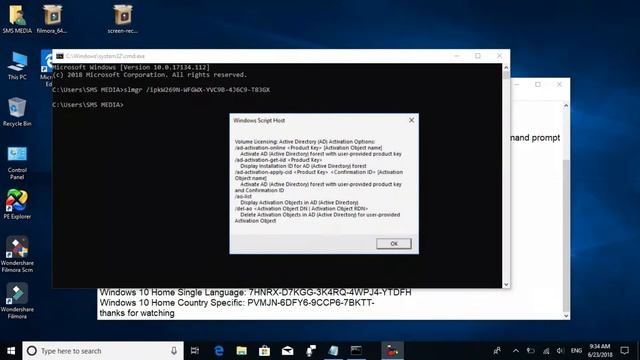
Task: Select PE Explorer desktop icon
Action: (x=17, y=205)
